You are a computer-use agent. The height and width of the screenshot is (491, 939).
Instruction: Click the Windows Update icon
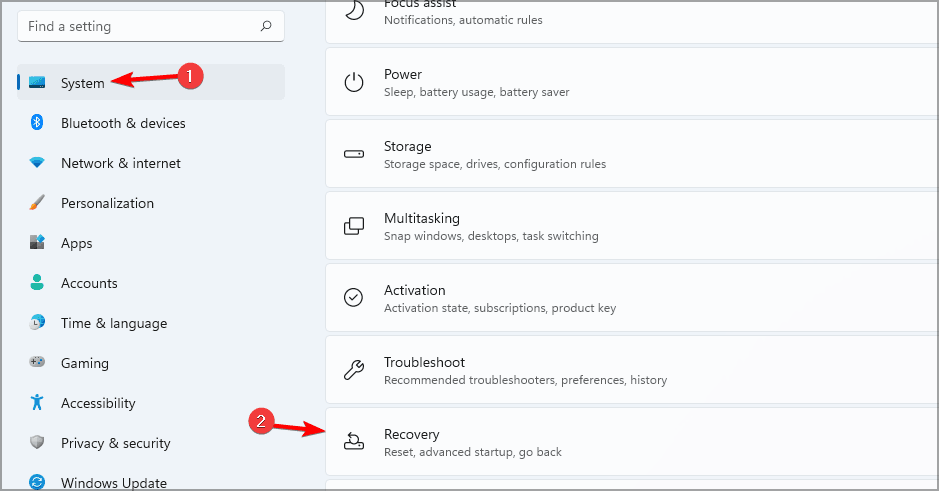pyautogui.click(x=37, y=482)
